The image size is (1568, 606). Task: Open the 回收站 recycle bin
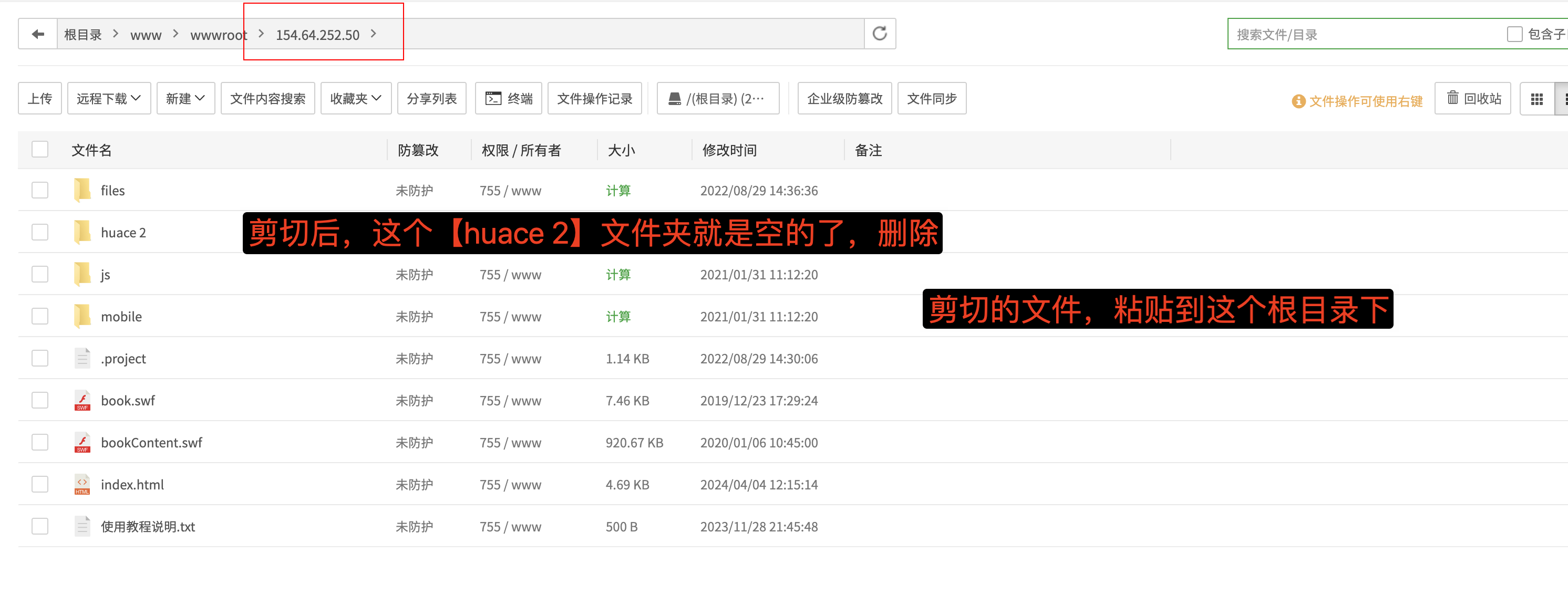[1472, 98]
